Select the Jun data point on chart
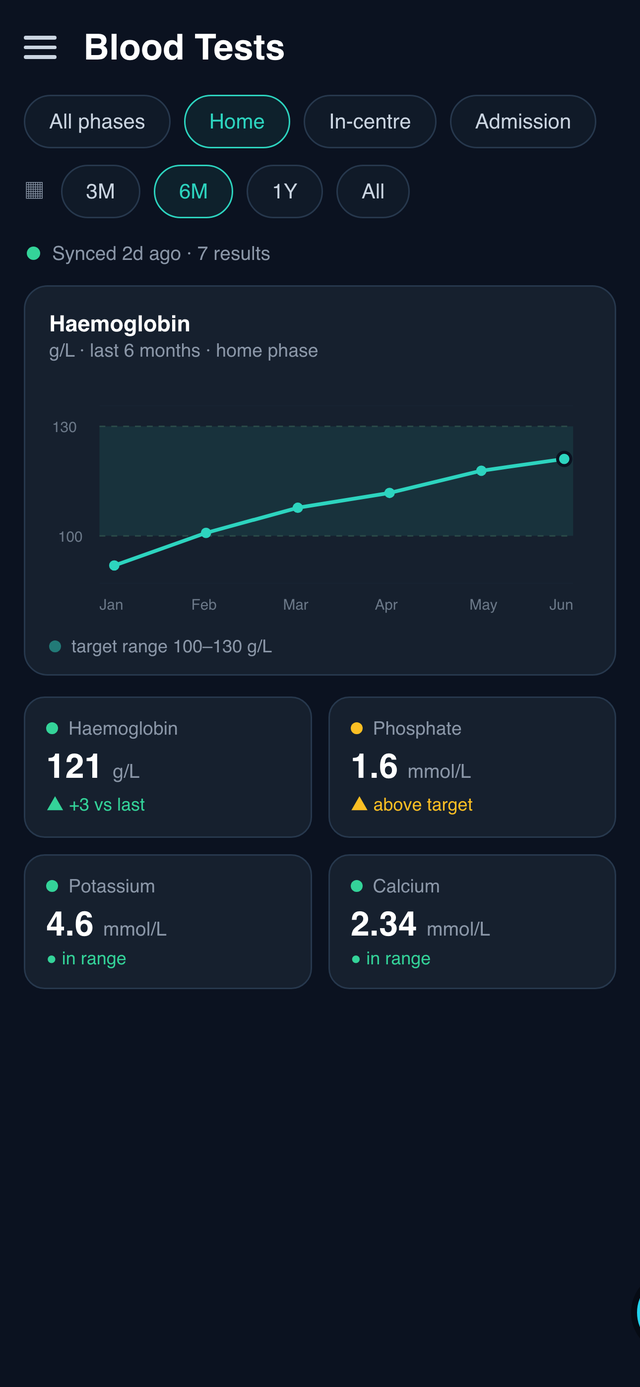 [x=564, y=459]
